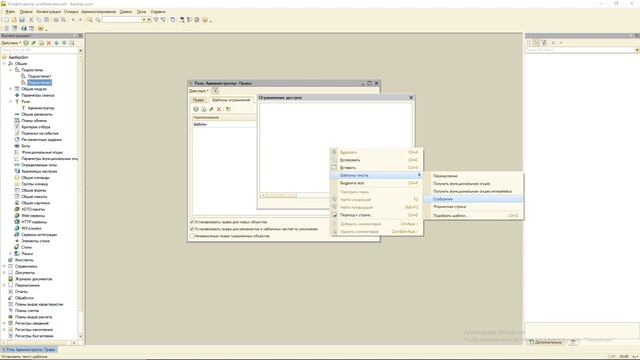
Task: Expand the Документы tree node
Action: click(5, 272)
